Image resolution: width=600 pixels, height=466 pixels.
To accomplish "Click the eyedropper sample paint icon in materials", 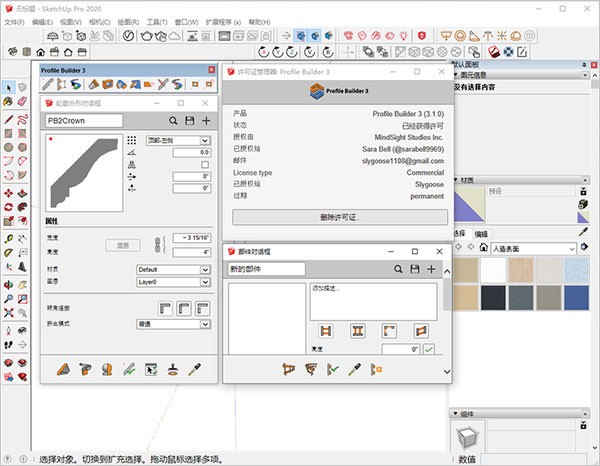I will pyautogui.click(x=584, y=233).
